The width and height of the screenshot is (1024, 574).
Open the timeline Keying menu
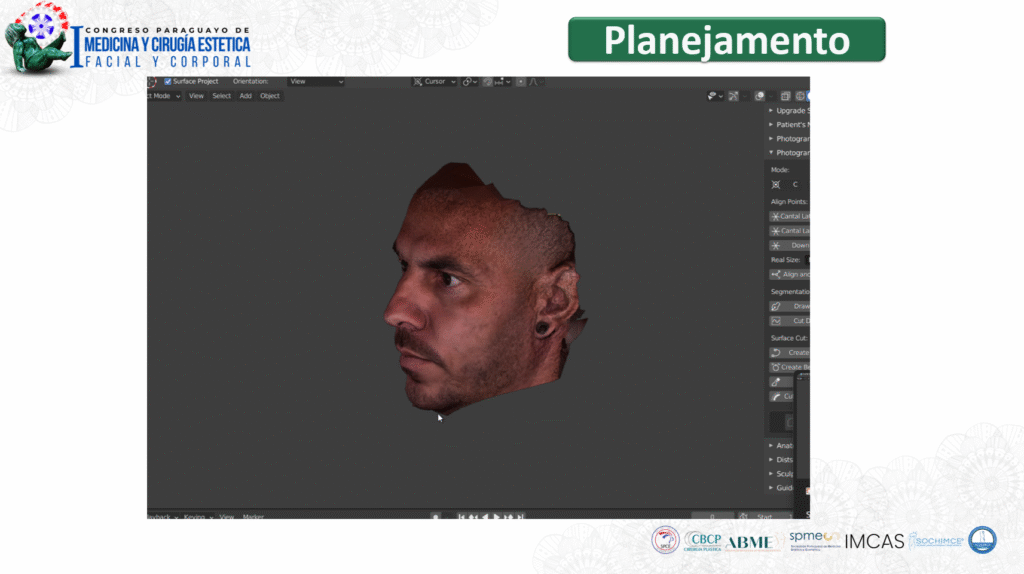coord(198,517)
